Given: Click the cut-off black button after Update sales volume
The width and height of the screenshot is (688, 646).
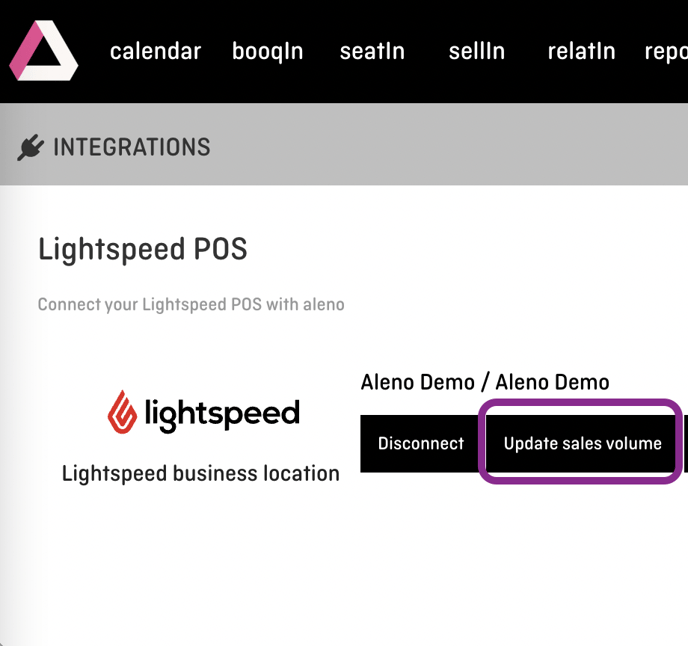Looking at the screenshot, I should pos(686,443).
